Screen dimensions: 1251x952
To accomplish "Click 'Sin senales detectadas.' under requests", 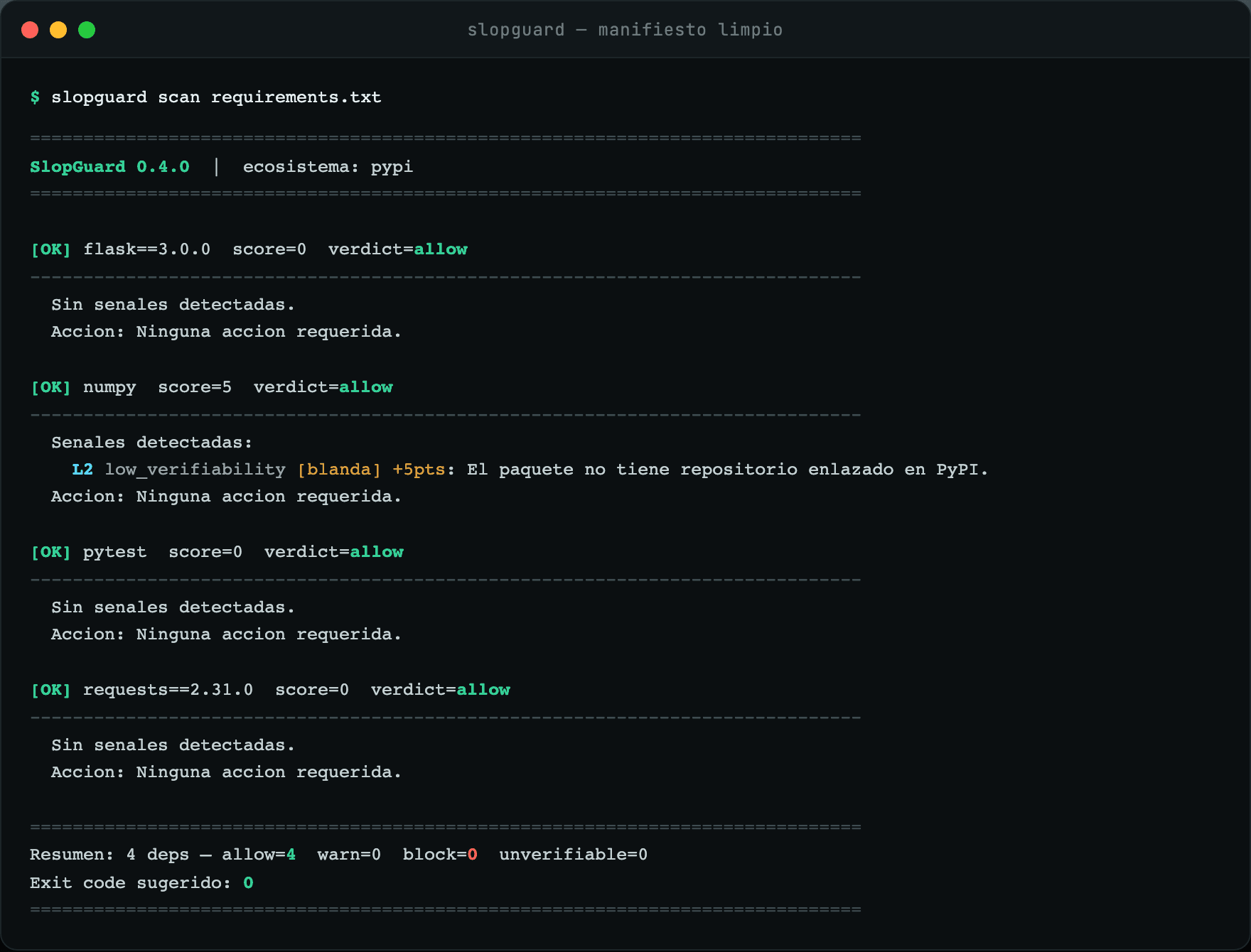I will pyautogui.click(x=173, y=745).
